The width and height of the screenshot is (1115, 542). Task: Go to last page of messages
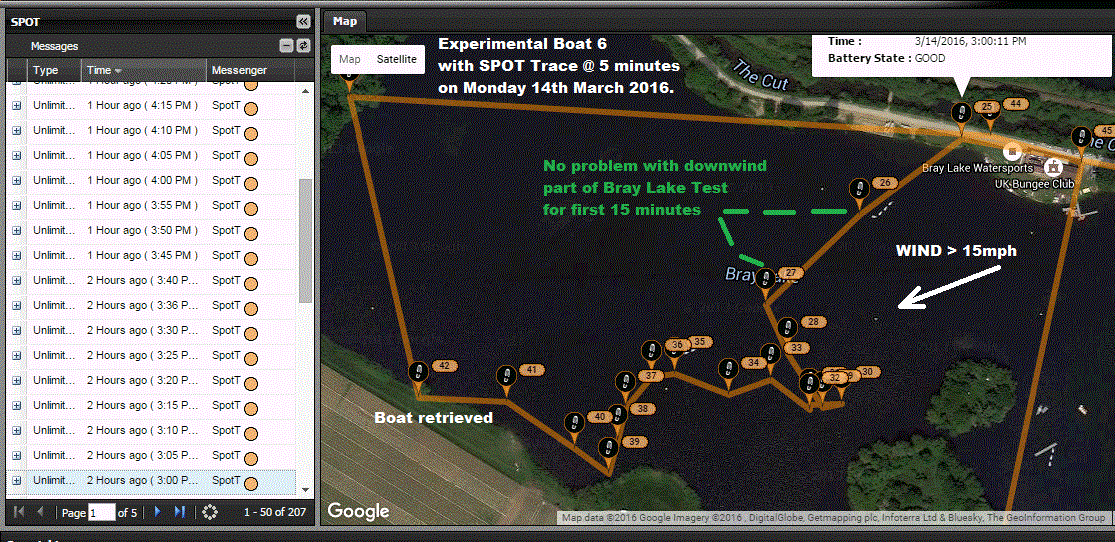point(180,511)
